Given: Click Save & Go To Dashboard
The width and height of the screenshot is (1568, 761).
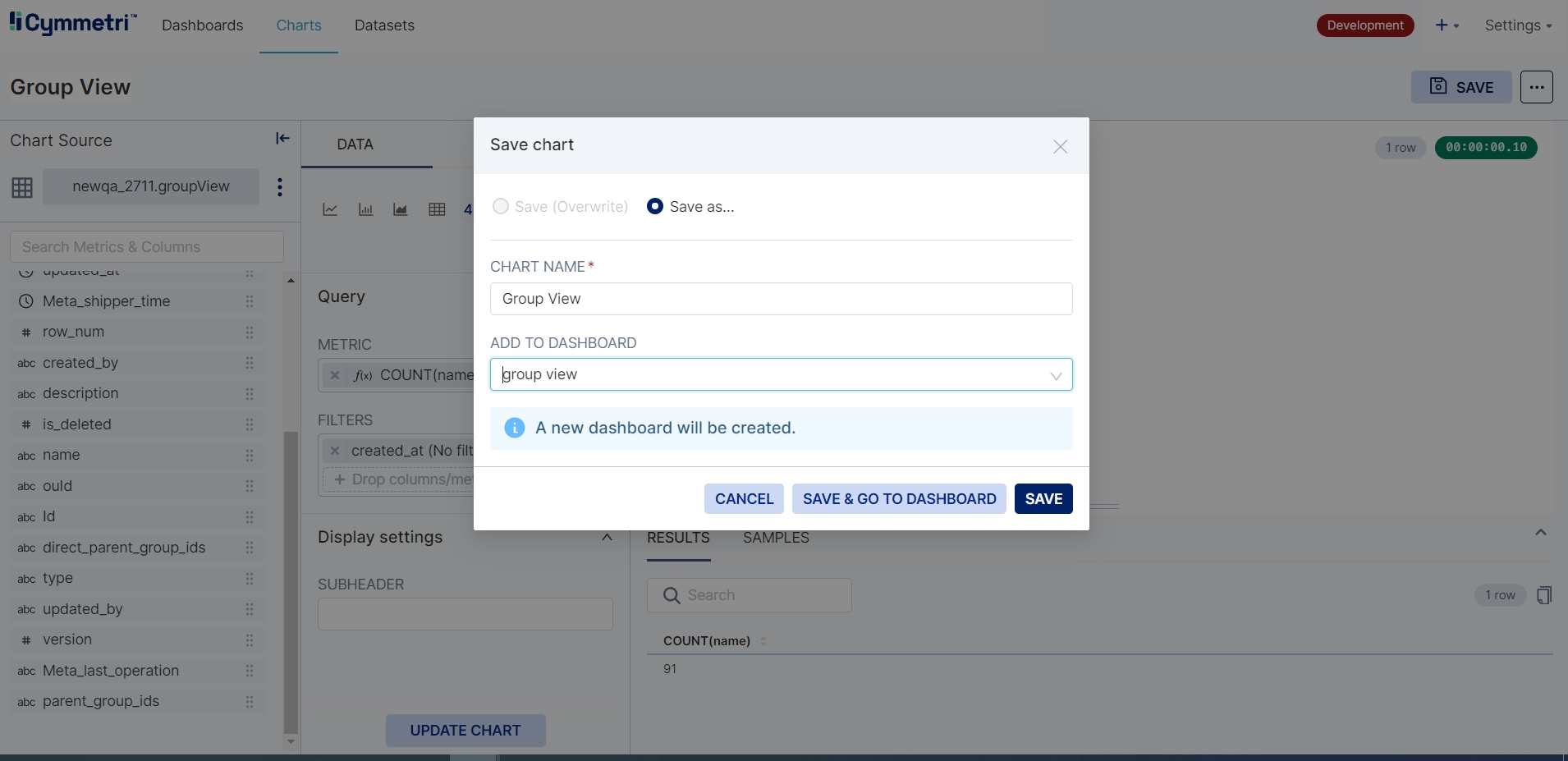Looking at the screenshot, I should tap(899, 499).
